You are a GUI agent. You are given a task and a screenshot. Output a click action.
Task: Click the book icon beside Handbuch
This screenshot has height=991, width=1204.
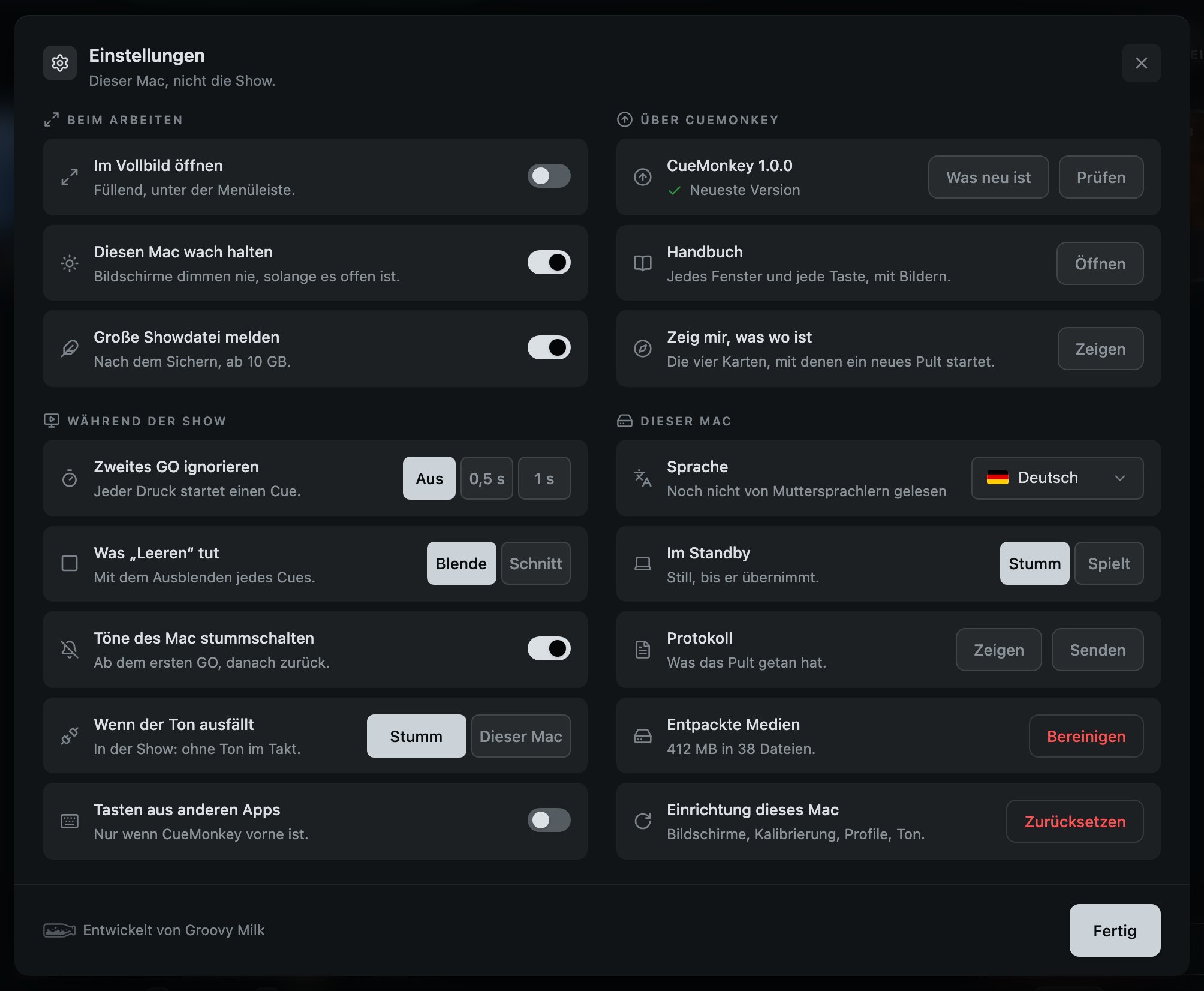pyautogui.click(x=643, y=263)
